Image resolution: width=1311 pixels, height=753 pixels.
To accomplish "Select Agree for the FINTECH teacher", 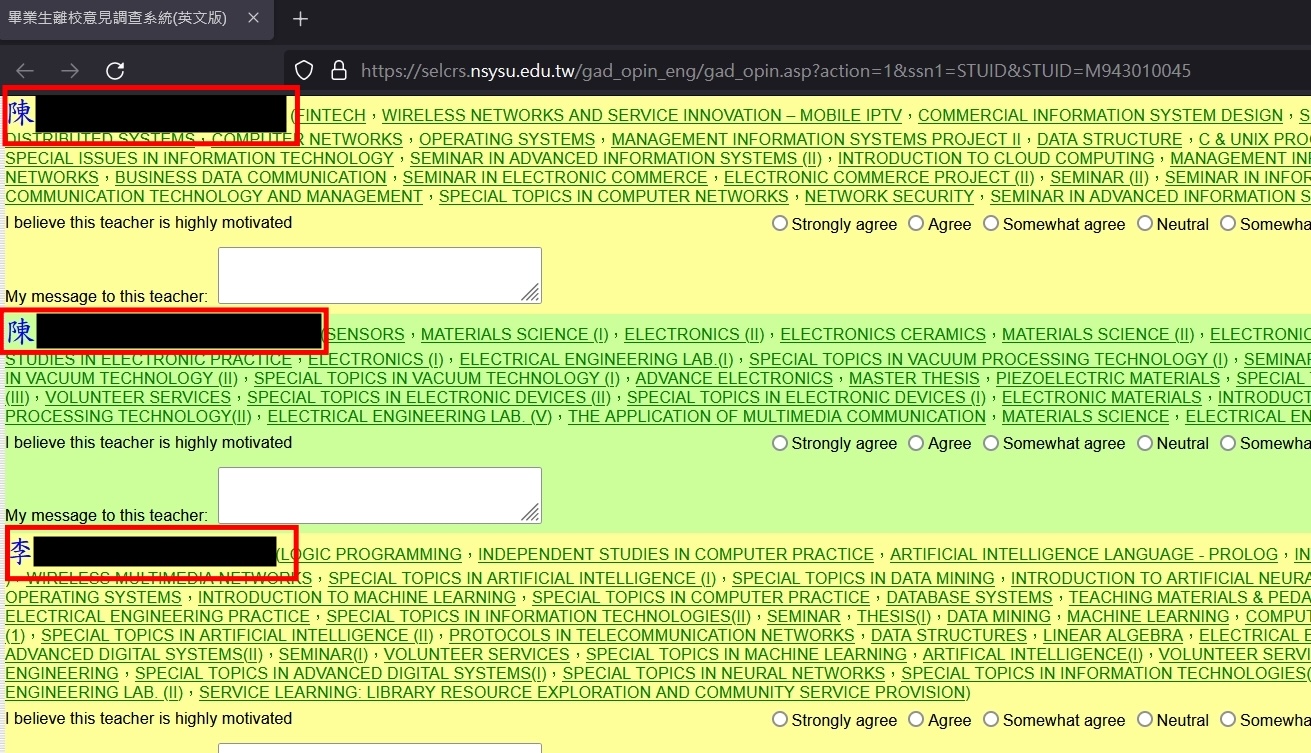I will tap(916, 223).
